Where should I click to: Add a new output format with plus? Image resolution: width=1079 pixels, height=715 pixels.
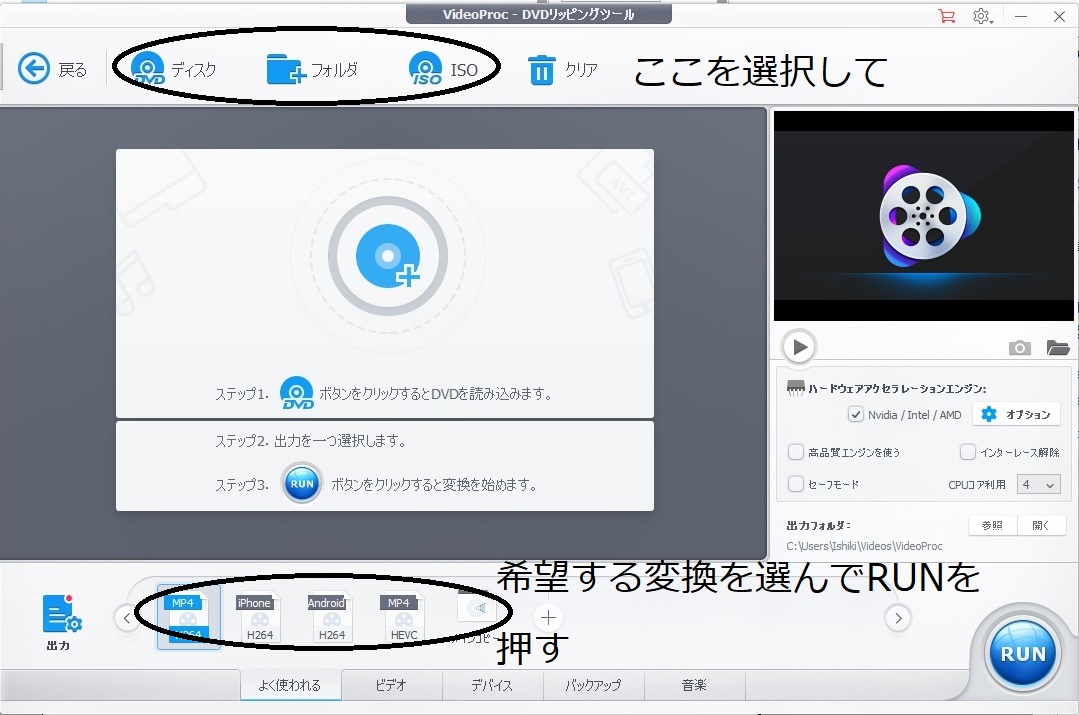548,617
